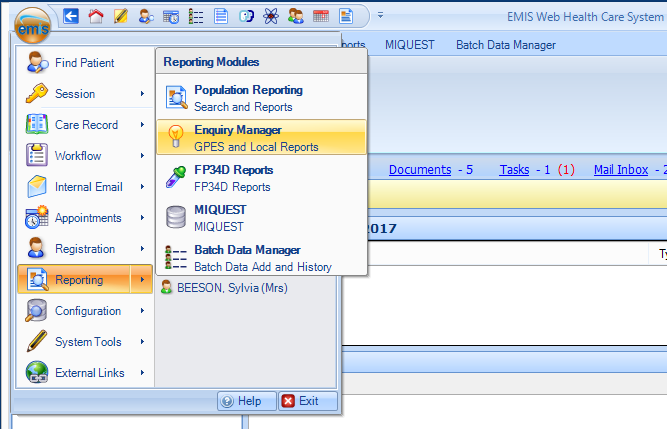Click the blue cards toolbar icon
The width and height of the screenshot is (667, 429).
click(x=246, y=17)
